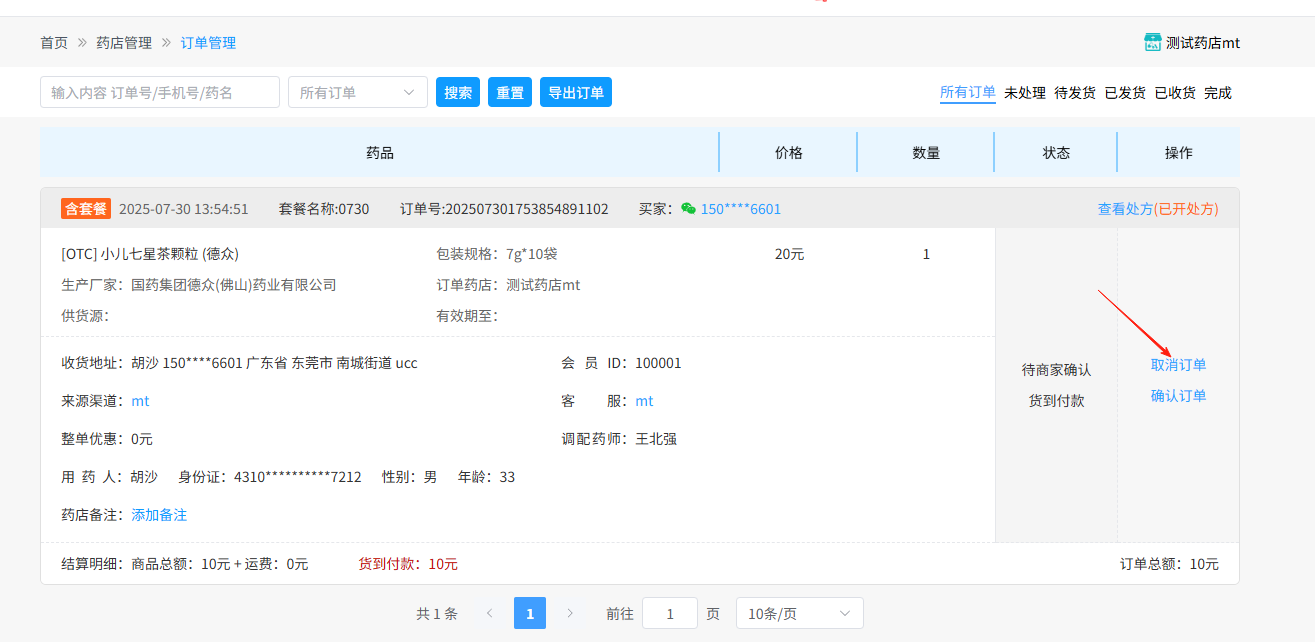Open the 测试药店mt order store link
The image size is (1315, 642).
(543, 285)
